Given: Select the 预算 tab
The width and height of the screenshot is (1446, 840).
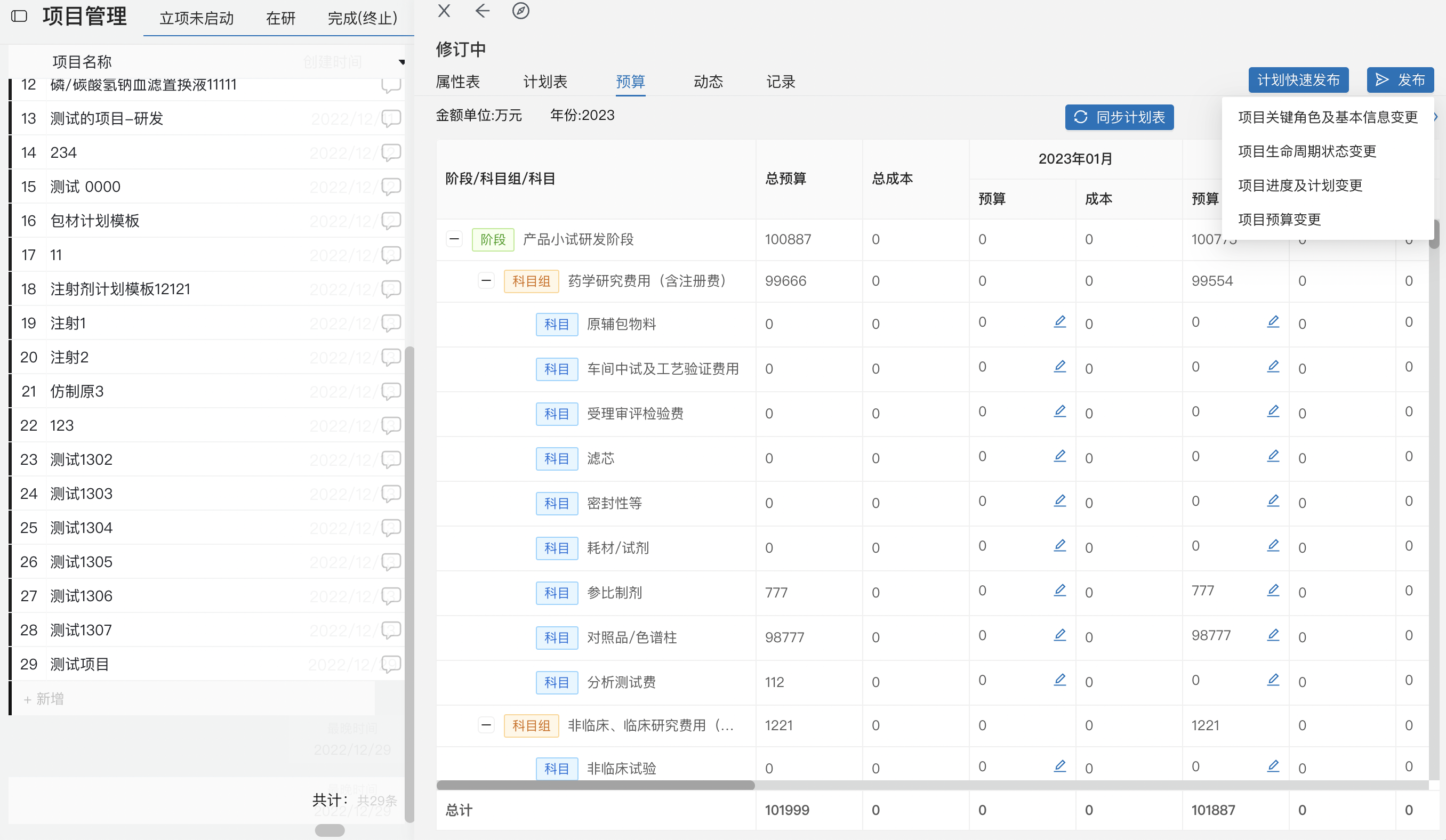Looking at the screenshot, I should [630, 82].
